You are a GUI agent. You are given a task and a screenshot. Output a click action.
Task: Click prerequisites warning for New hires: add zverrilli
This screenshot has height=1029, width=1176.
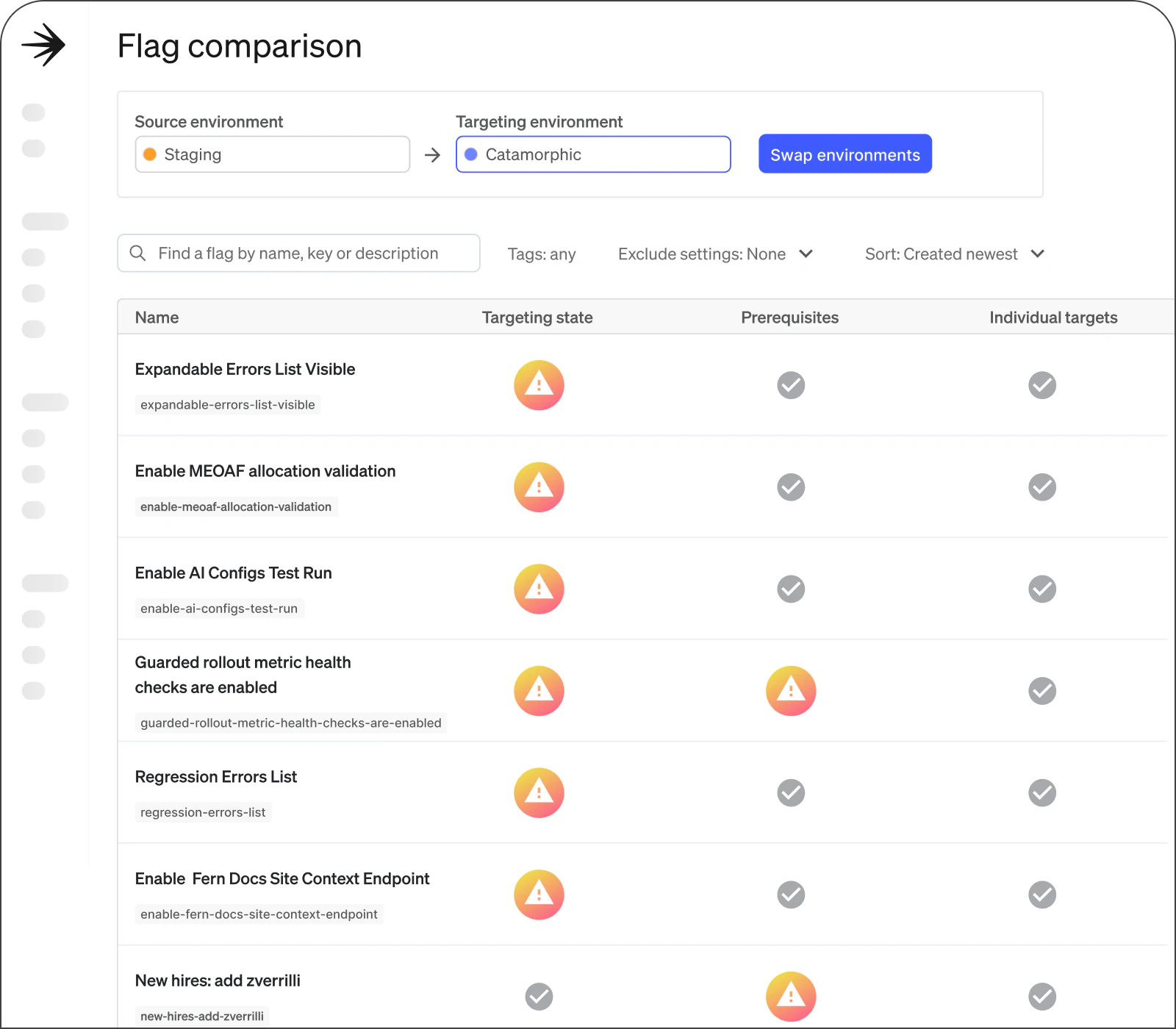pyautogui.click(x=791, y=997)
